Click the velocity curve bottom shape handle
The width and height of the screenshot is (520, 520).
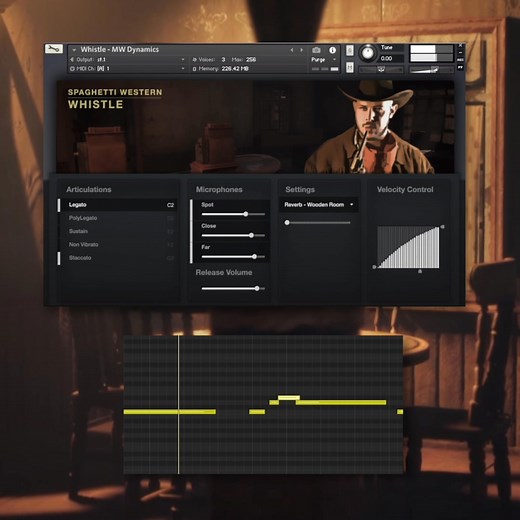(420, 272)
